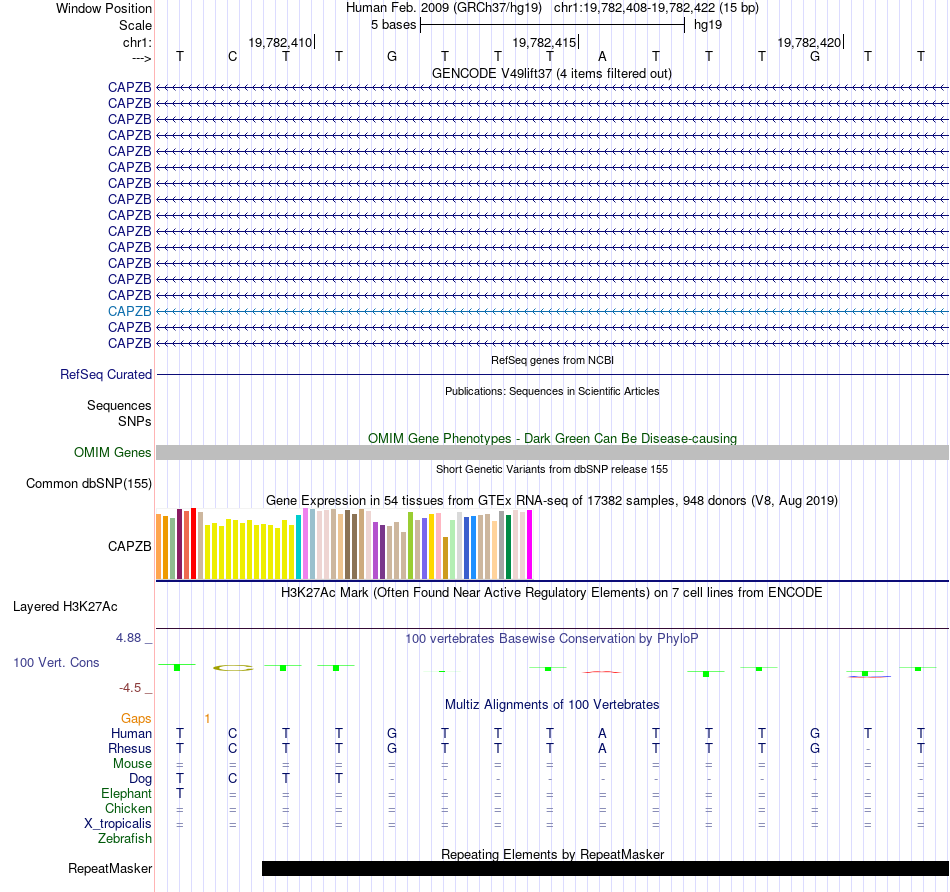Select the Elephant alignment row label

coord(126,793)
